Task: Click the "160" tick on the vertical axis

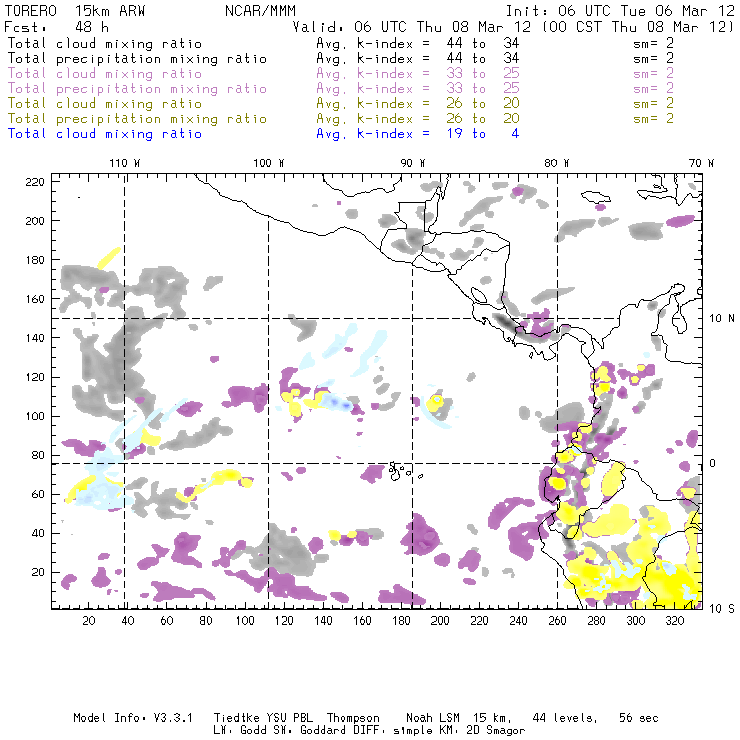Action: 35,299
